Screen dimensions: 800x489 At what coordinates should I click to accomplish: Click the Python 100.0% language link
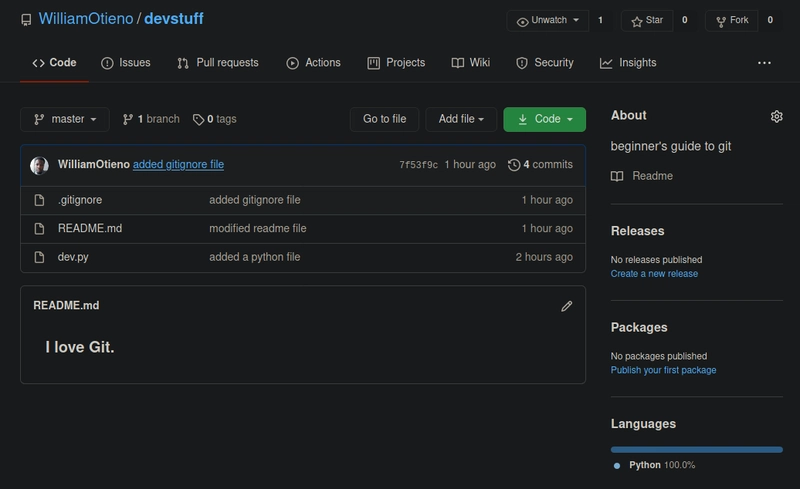pos(662,466)
